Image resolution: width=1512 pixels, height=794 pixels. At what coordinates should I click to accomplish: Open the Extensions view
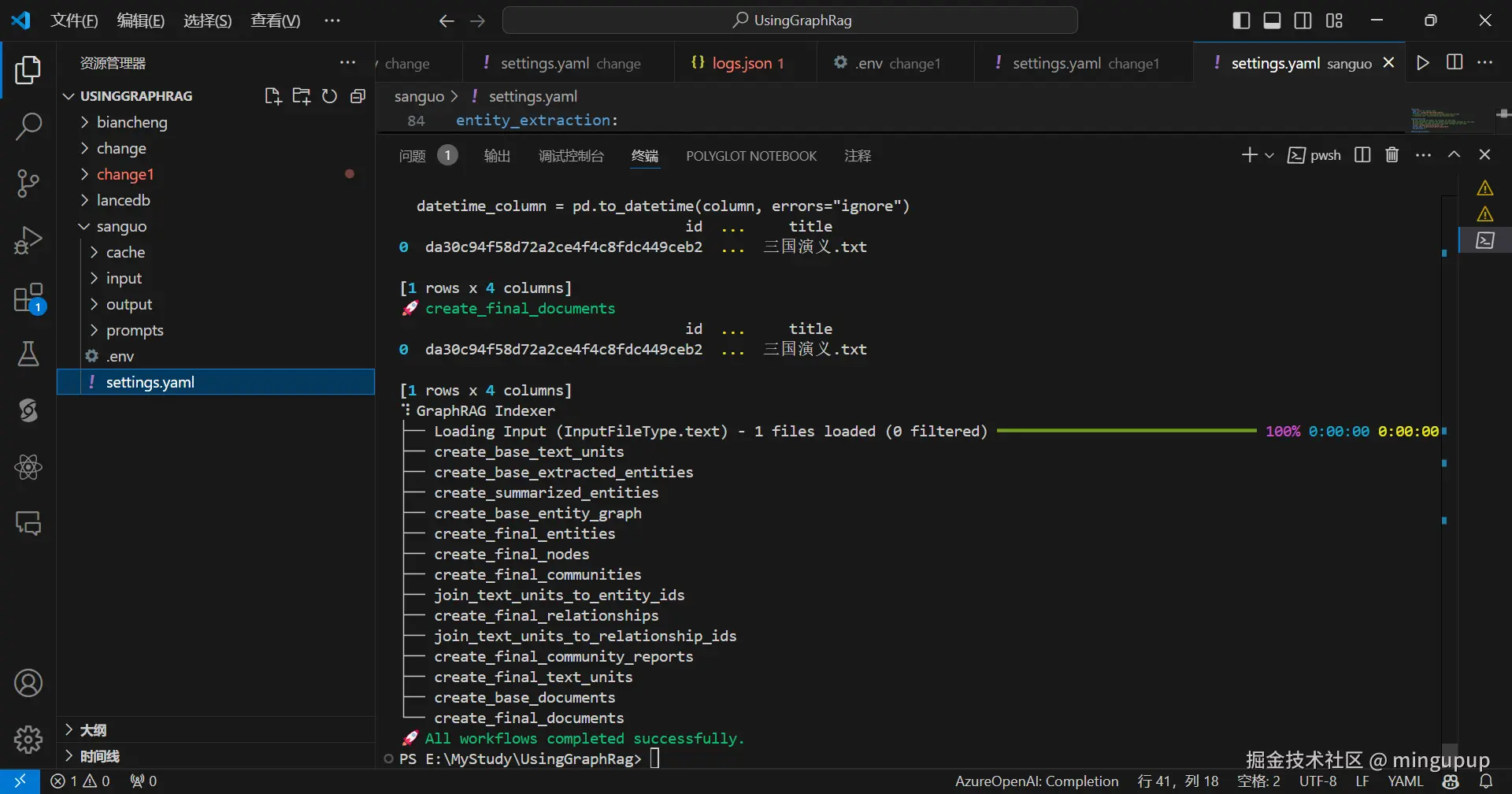28,299
